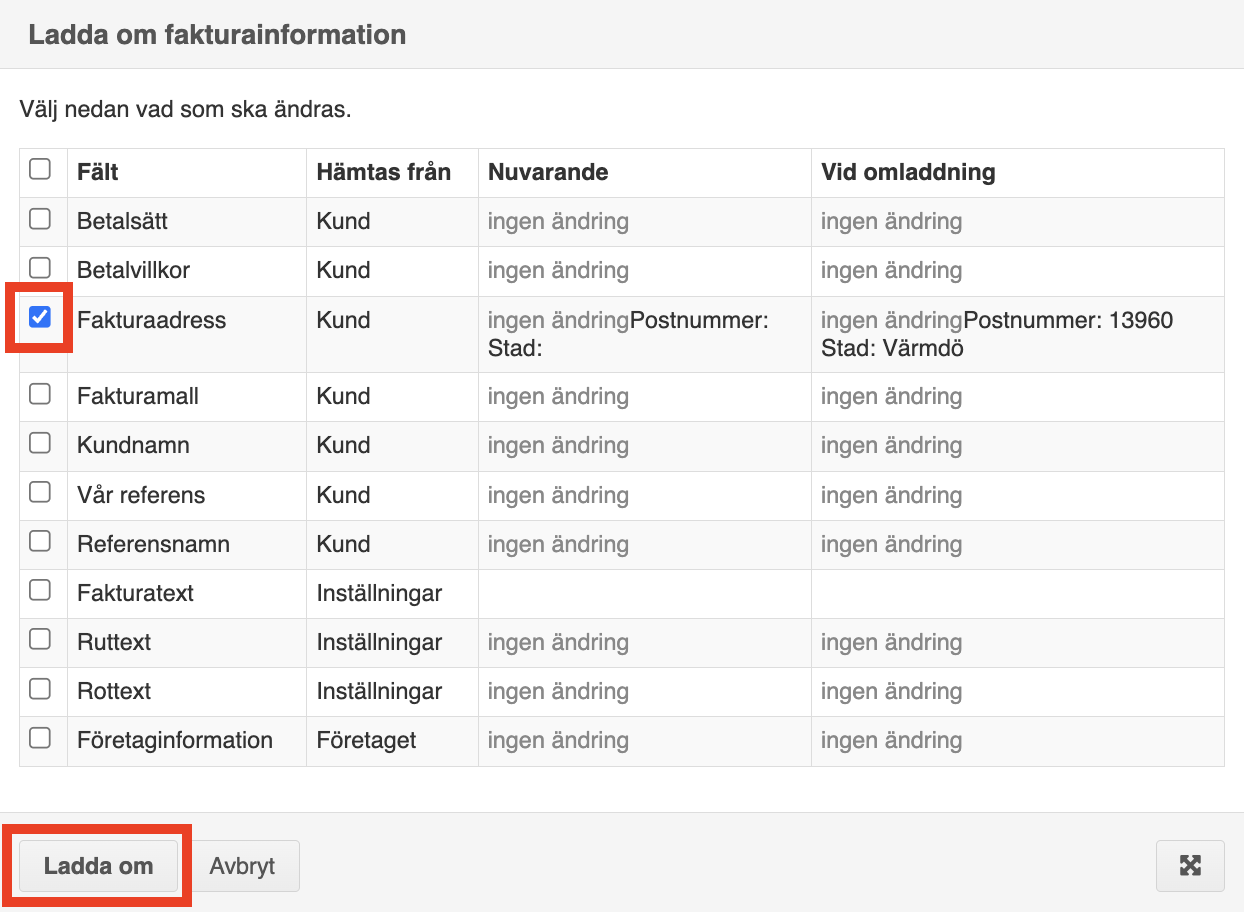This screenshot has width=1244, height=912.
Task: Uncheck the Fakturaadress checkbox
Action: [40, 317]
